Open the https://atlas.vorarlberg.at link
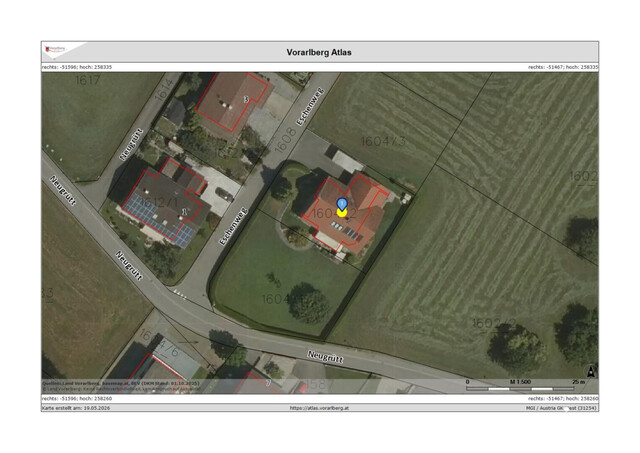Image resolution: width=640 pixels, height=453 pixels. click(x=319, y=408)
